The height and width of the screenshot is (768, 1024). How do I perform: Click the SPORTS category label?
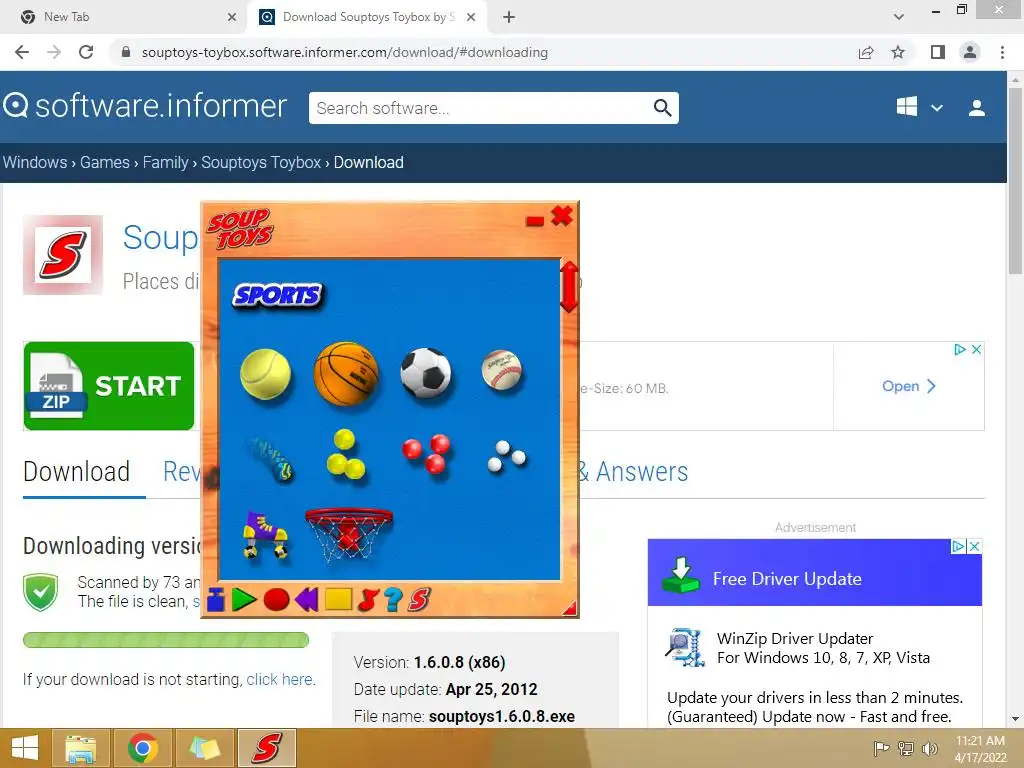coord(278,295)
